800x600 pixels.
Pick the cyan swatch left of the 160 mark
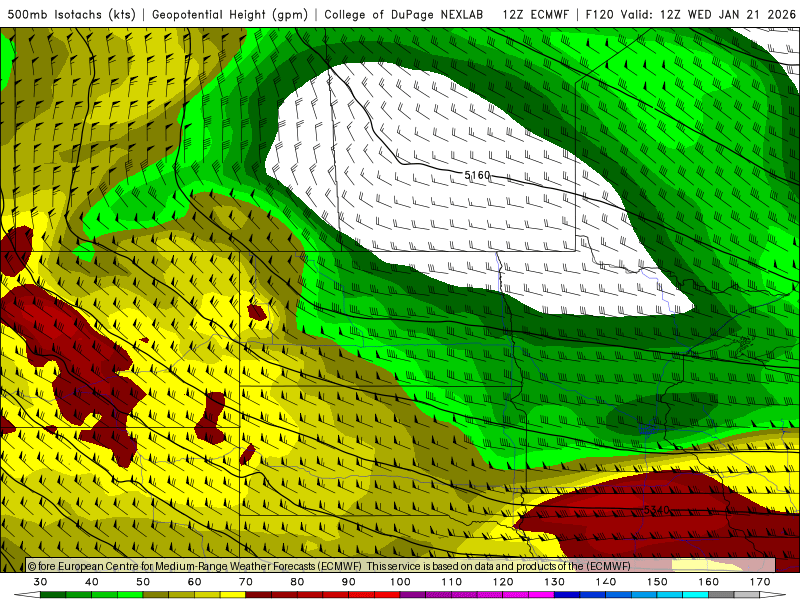(695, 595)
